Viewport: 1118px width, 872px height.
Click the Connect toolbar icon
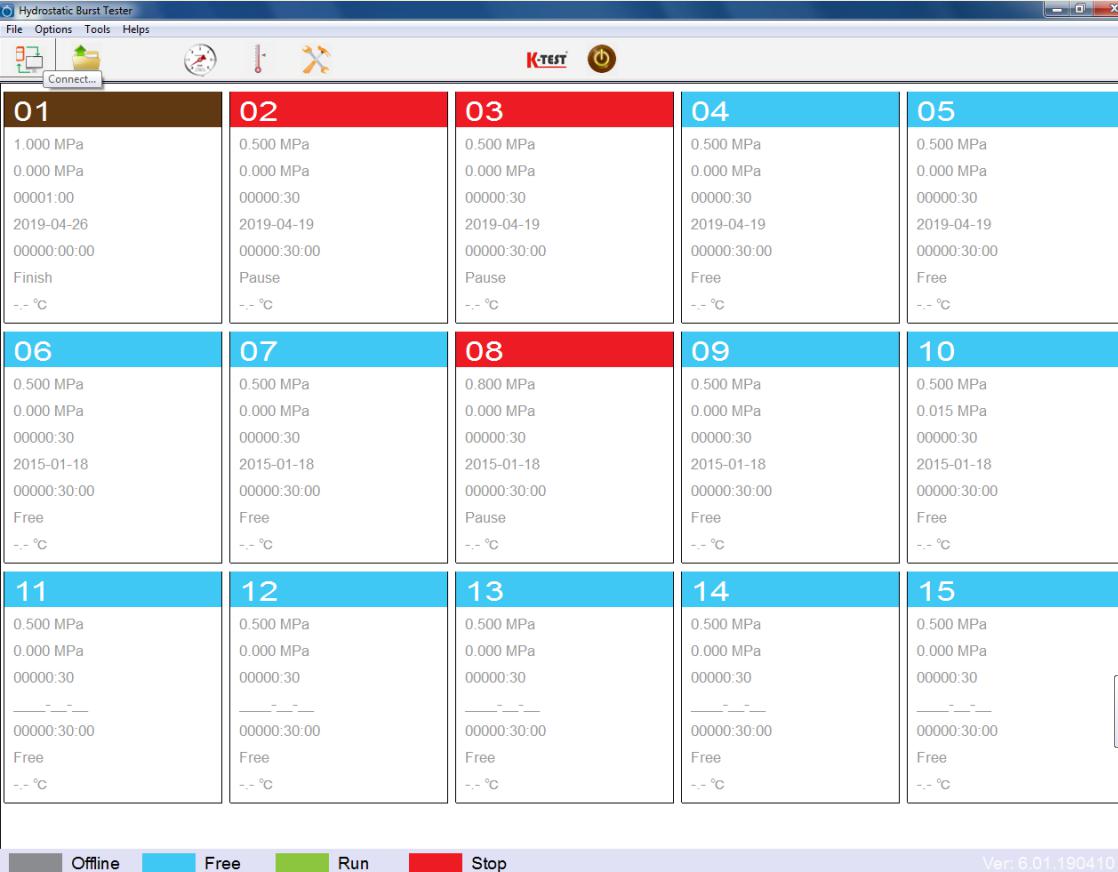click(x=25, y=59)
